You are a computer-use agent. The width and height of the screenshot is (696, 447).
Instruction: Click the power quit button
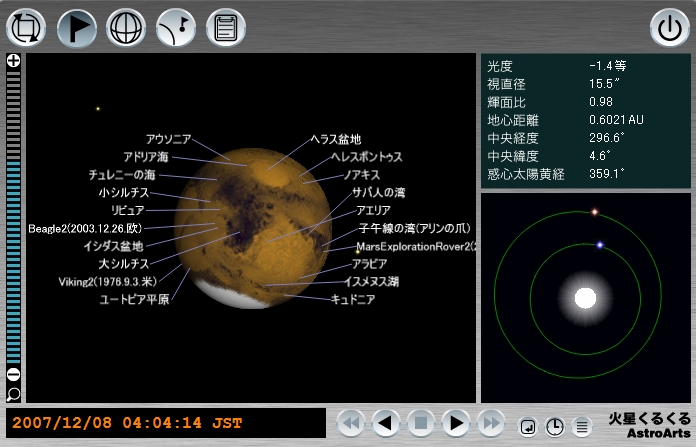[670, 28]
